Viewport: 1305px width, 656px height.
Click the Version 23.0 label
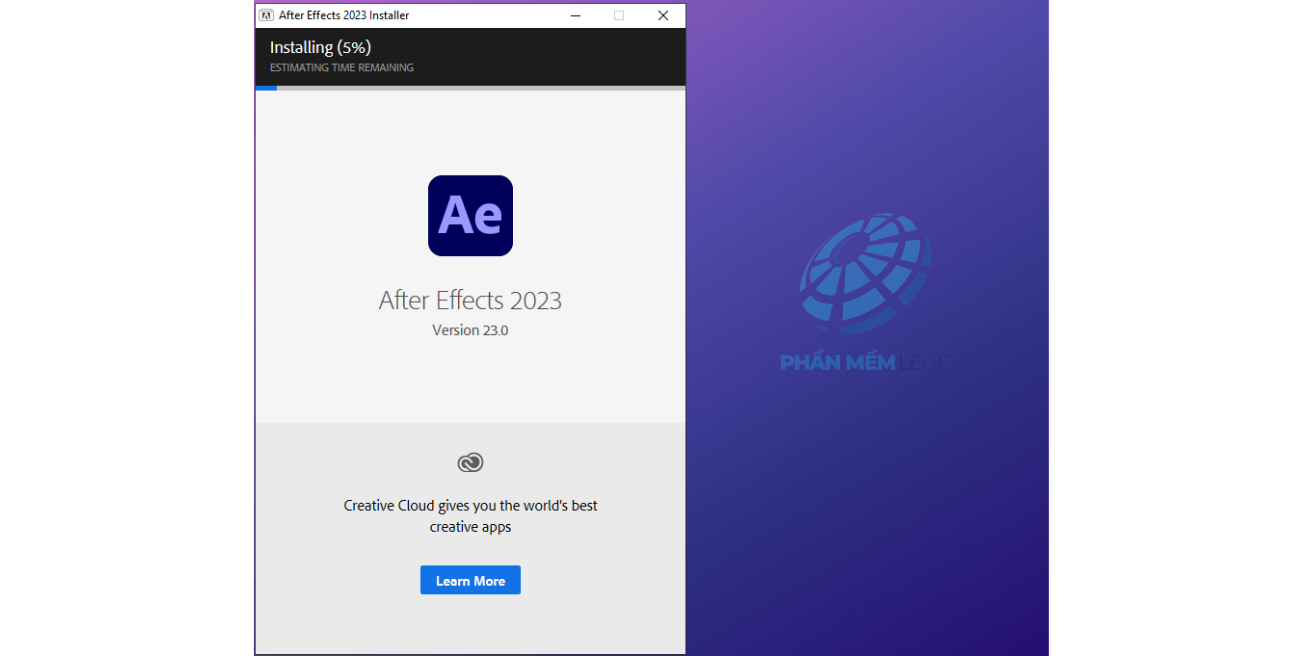pyautogui.click(x=470, y=330)
